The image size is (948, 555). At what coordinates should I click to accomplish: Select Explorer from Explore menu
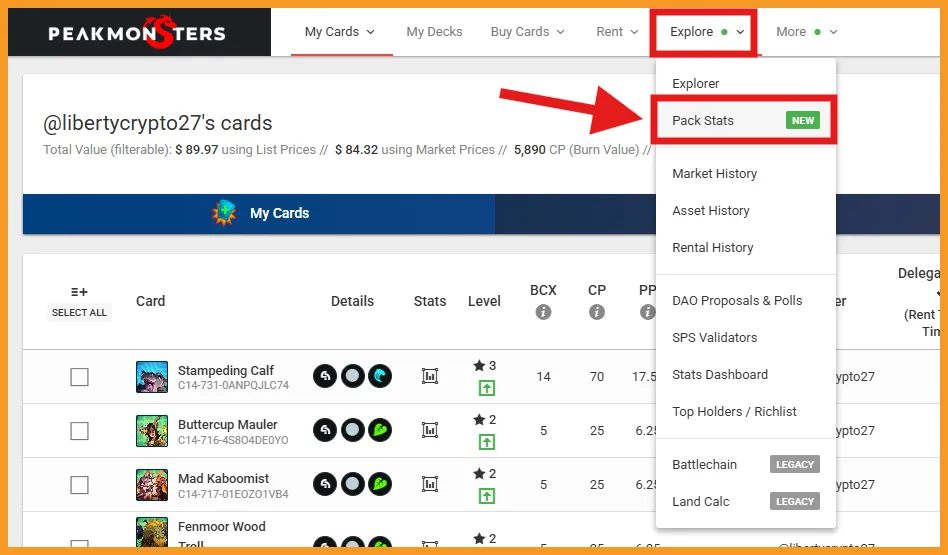point(745,83)
